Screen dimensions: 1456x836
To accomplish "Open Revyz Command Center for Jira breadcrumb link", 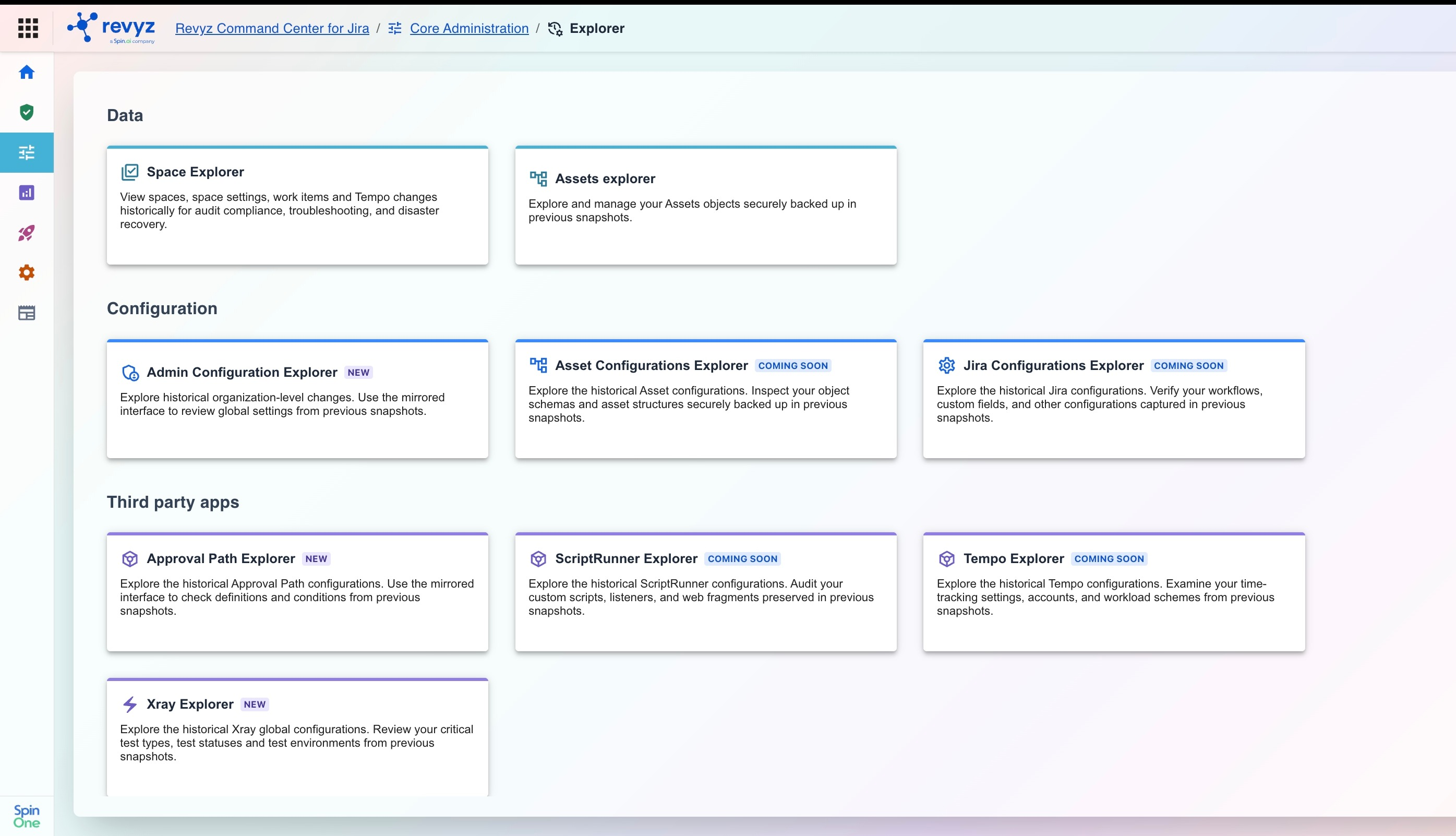I will coord(272,28).
